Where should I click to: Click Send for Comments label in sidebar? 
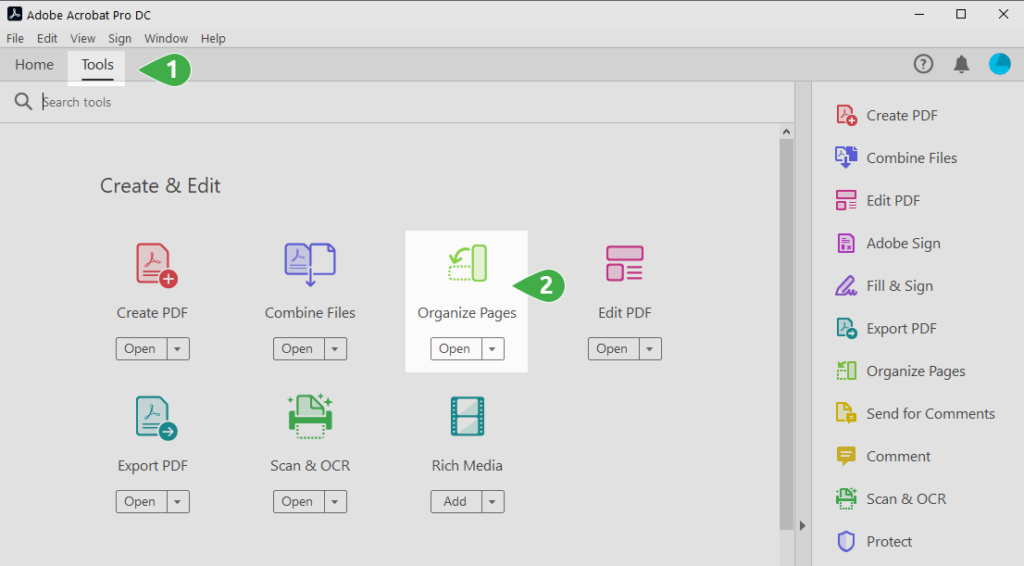931,414
